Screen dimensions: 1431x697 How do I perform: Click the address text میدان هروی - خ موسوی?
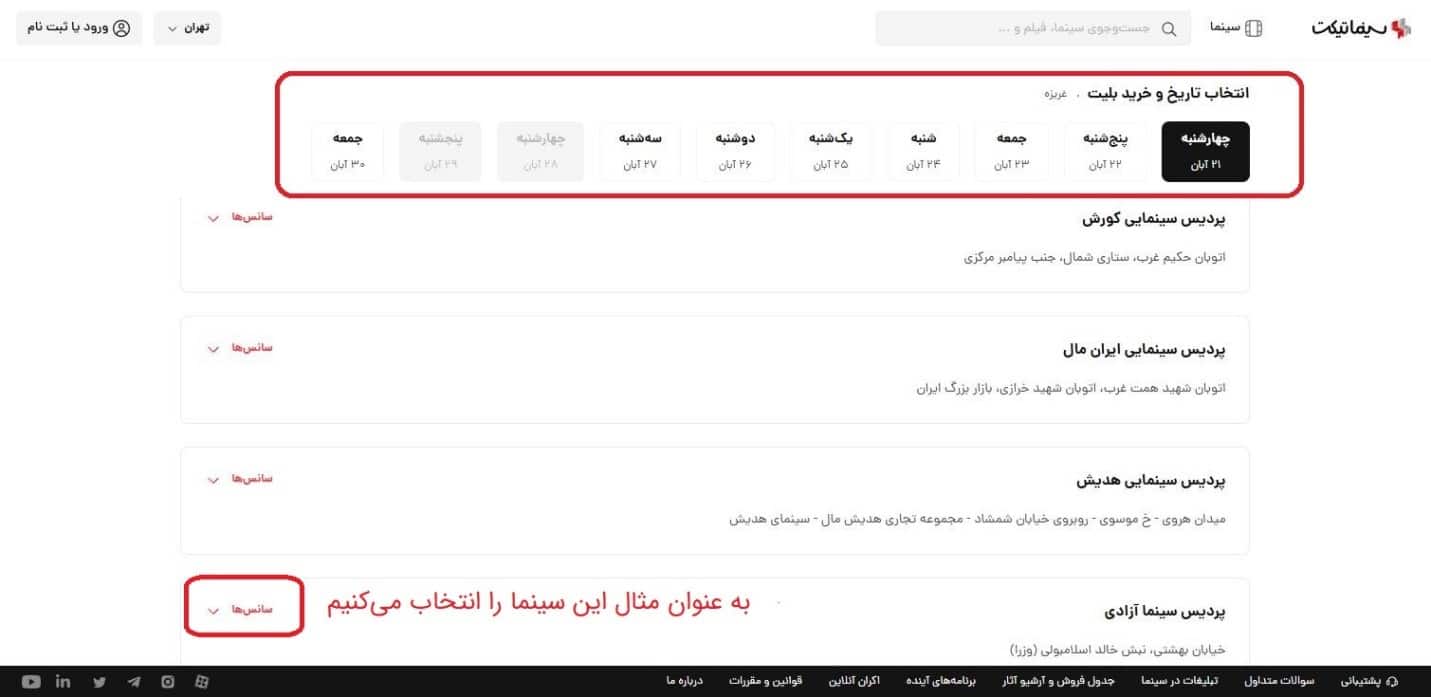tap(977, 518)
